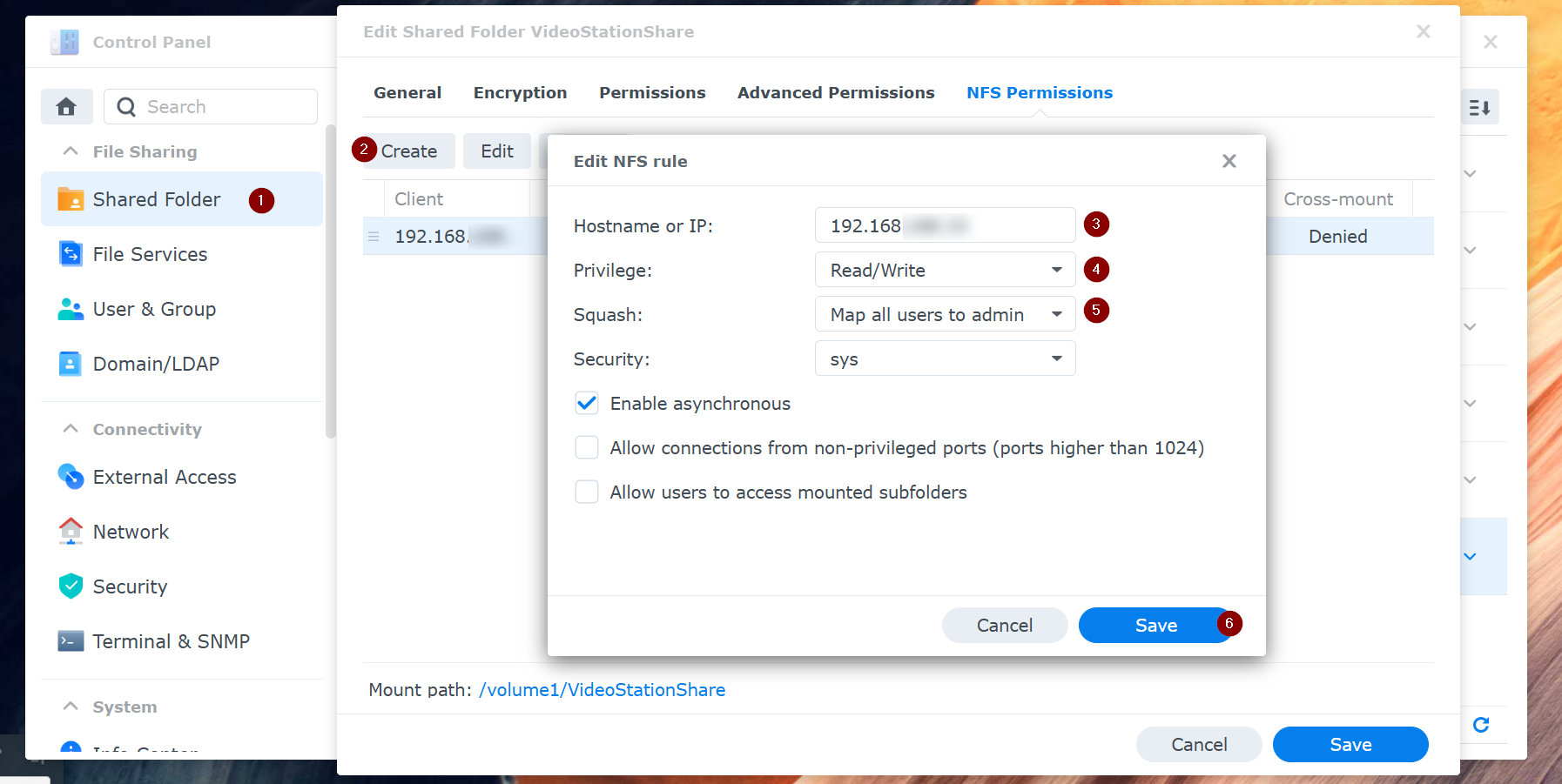This screenshot has height=784, width=1562.
Task: Click the Control Panel search field
Action: click(x=211, y=107)
